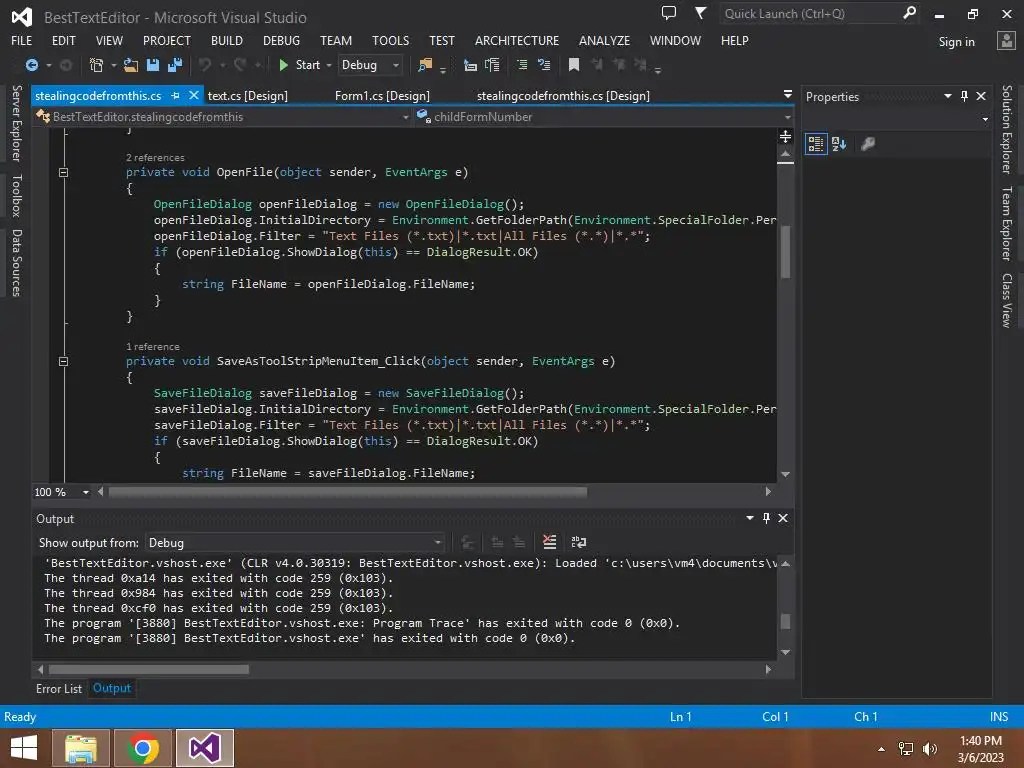Open the feedback speech bubble icon

[x=669, y=13]
